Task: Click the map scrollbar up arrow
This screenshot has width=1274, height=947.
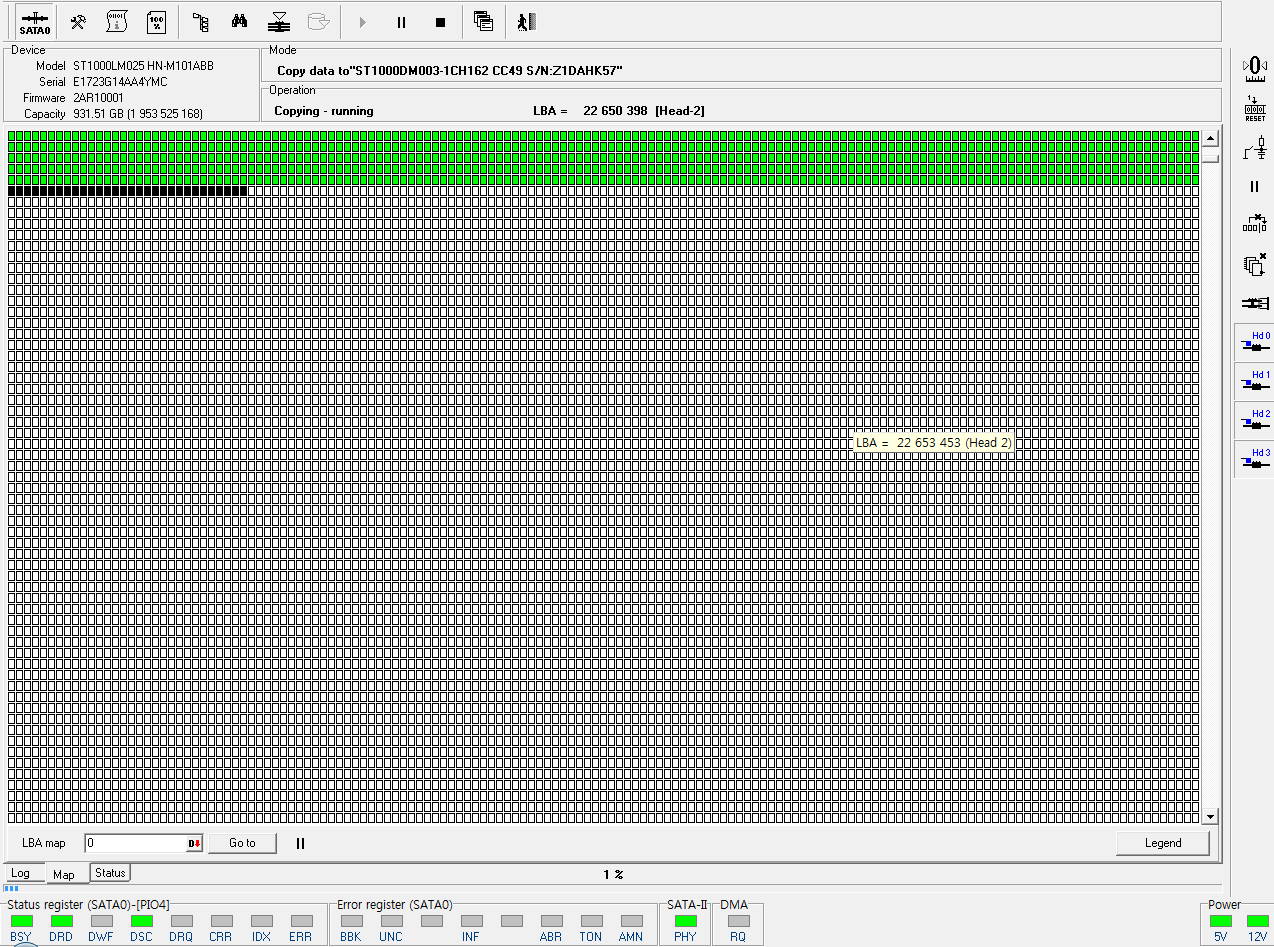Action: coord(1211,138)
